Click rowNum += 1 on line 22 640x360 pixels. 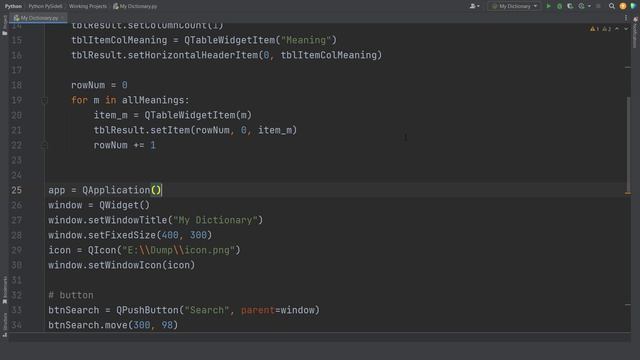click(125, 145)
